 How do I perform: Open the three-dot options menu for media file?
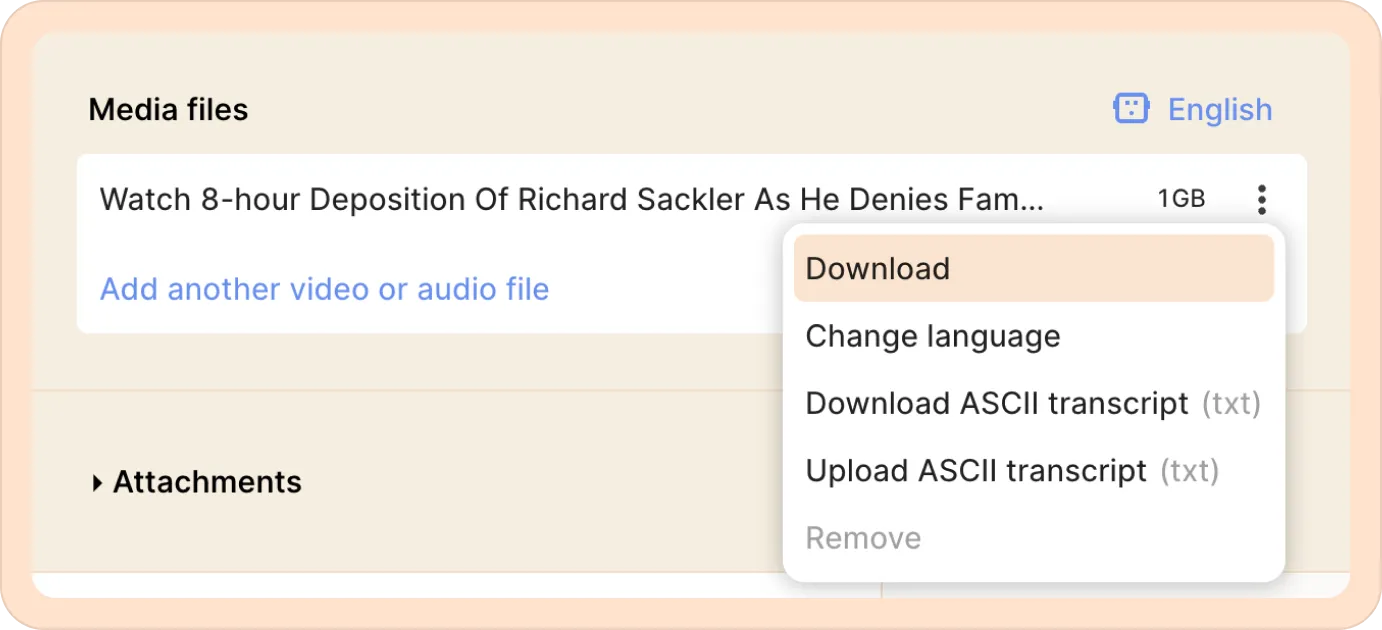click(x=1262, y=200)
